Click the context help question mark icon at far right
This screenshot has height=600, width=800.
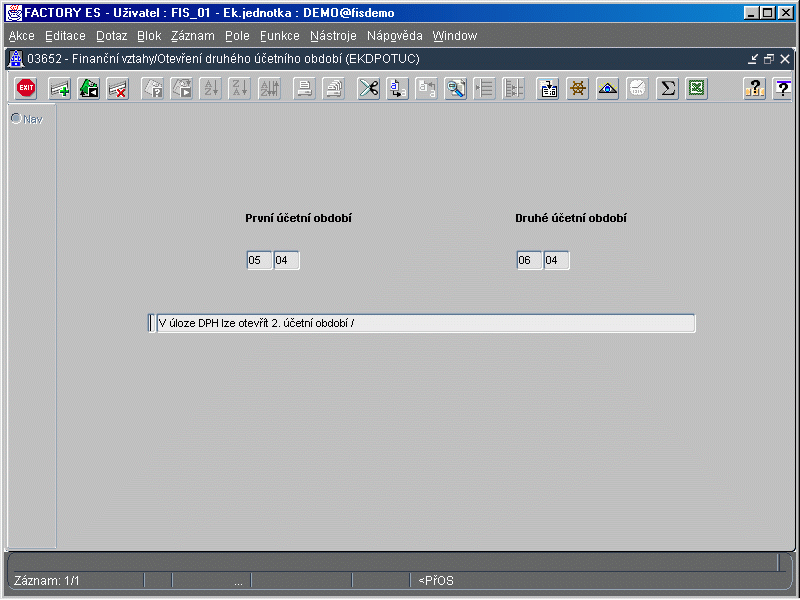pyautogui.click(x=782, y=88)
